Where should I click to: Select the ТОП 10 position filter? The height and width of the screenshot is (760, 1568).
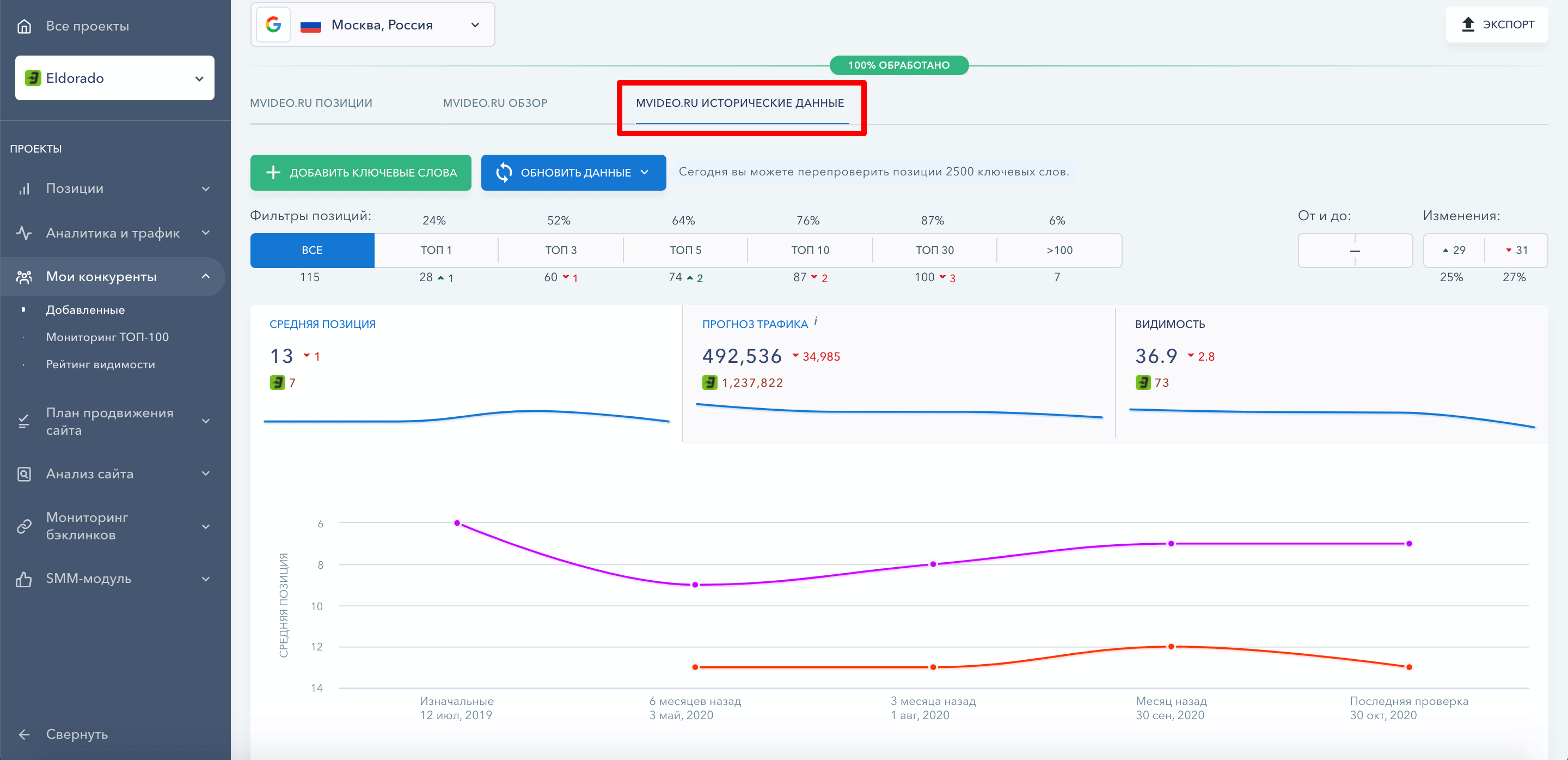click(x=811, y=250)
